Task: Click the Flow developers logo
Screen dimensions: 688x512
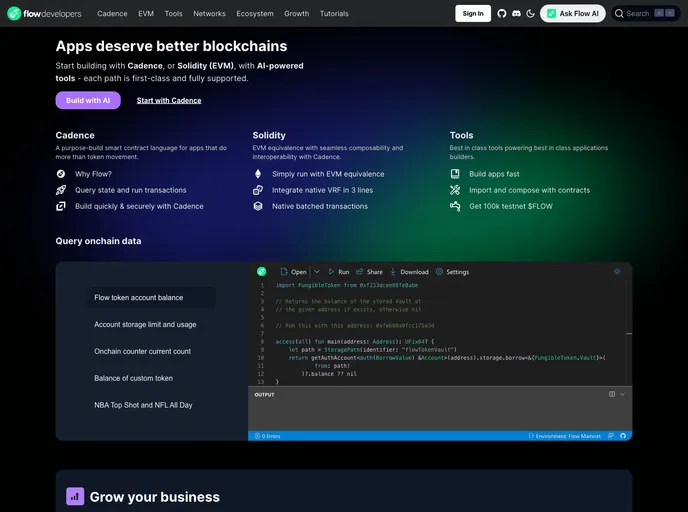Action: tap(44, 14)
